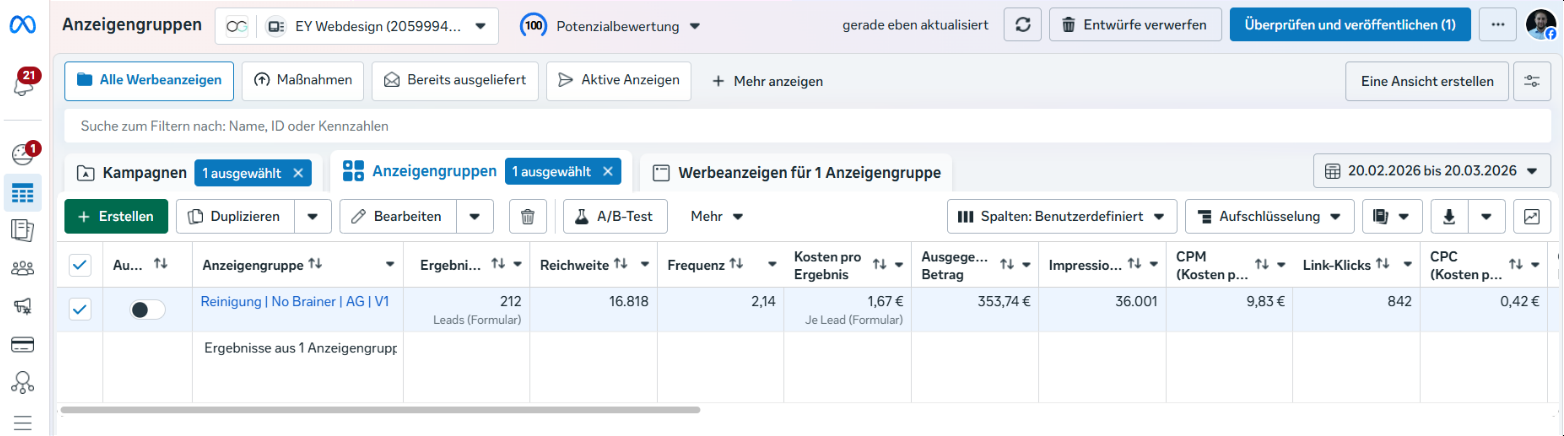Open the charts view icon button
This screenshot has height=436, width=1564.
[1531, 216]
